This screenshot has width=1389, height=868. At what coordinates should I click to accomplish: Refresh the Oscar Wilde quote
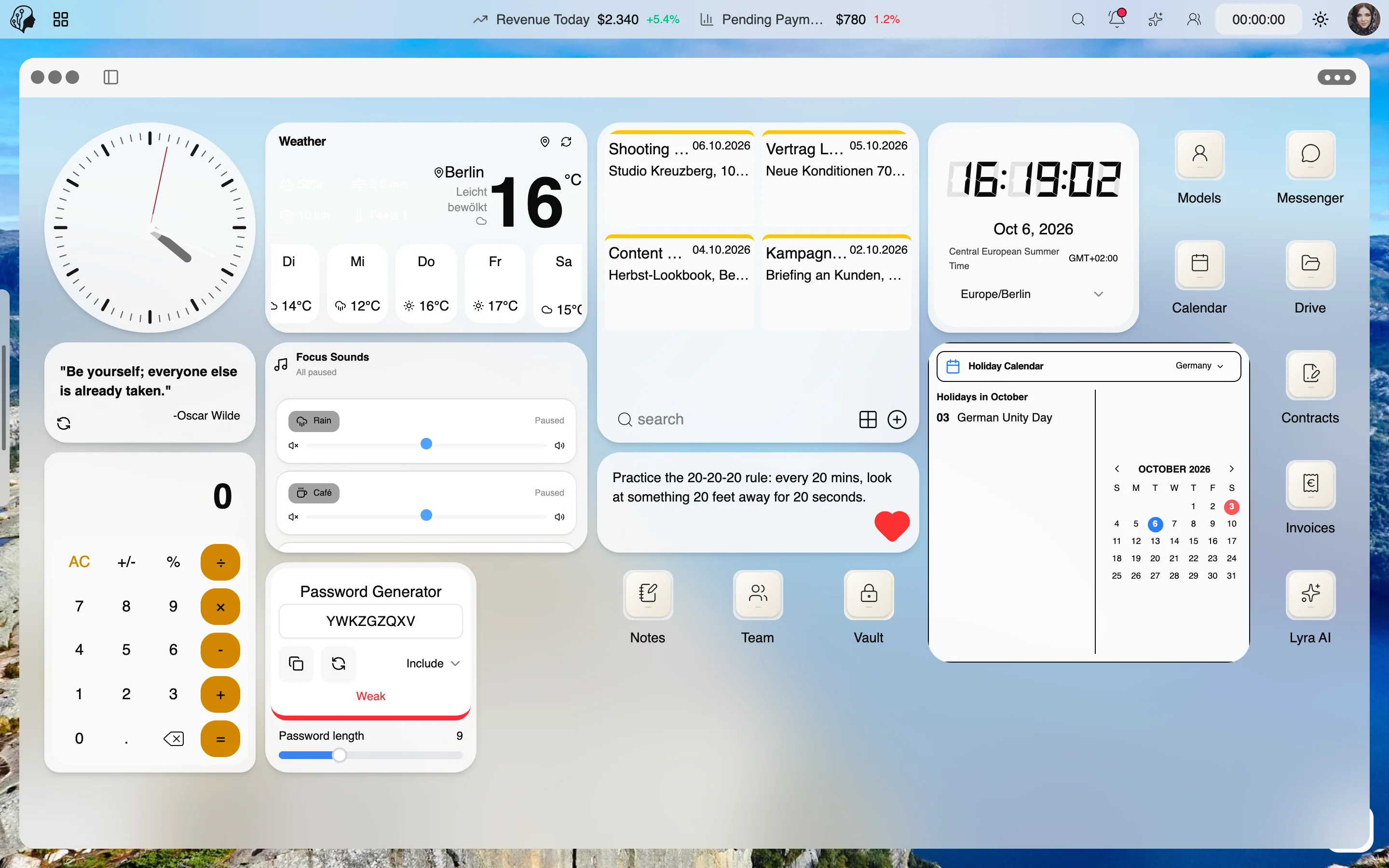[64, 424]
